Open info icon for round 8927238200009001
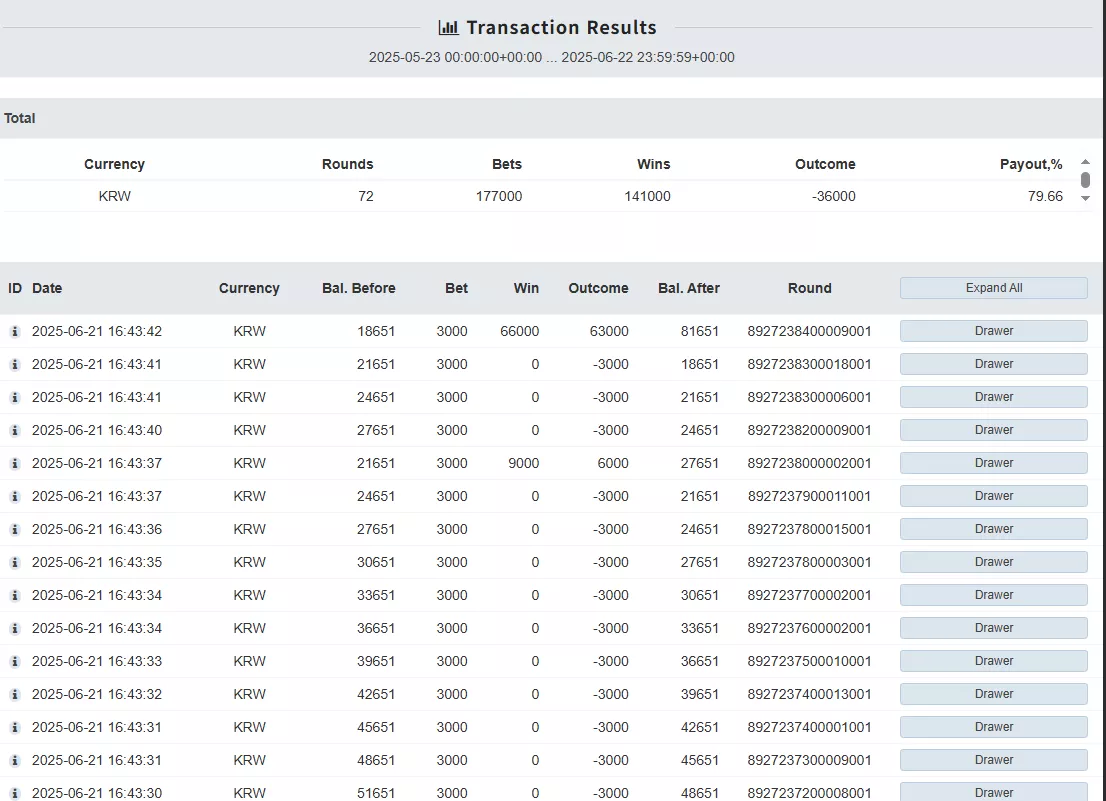Screen dimensions: 1106x801 click(x=15, y=430)
